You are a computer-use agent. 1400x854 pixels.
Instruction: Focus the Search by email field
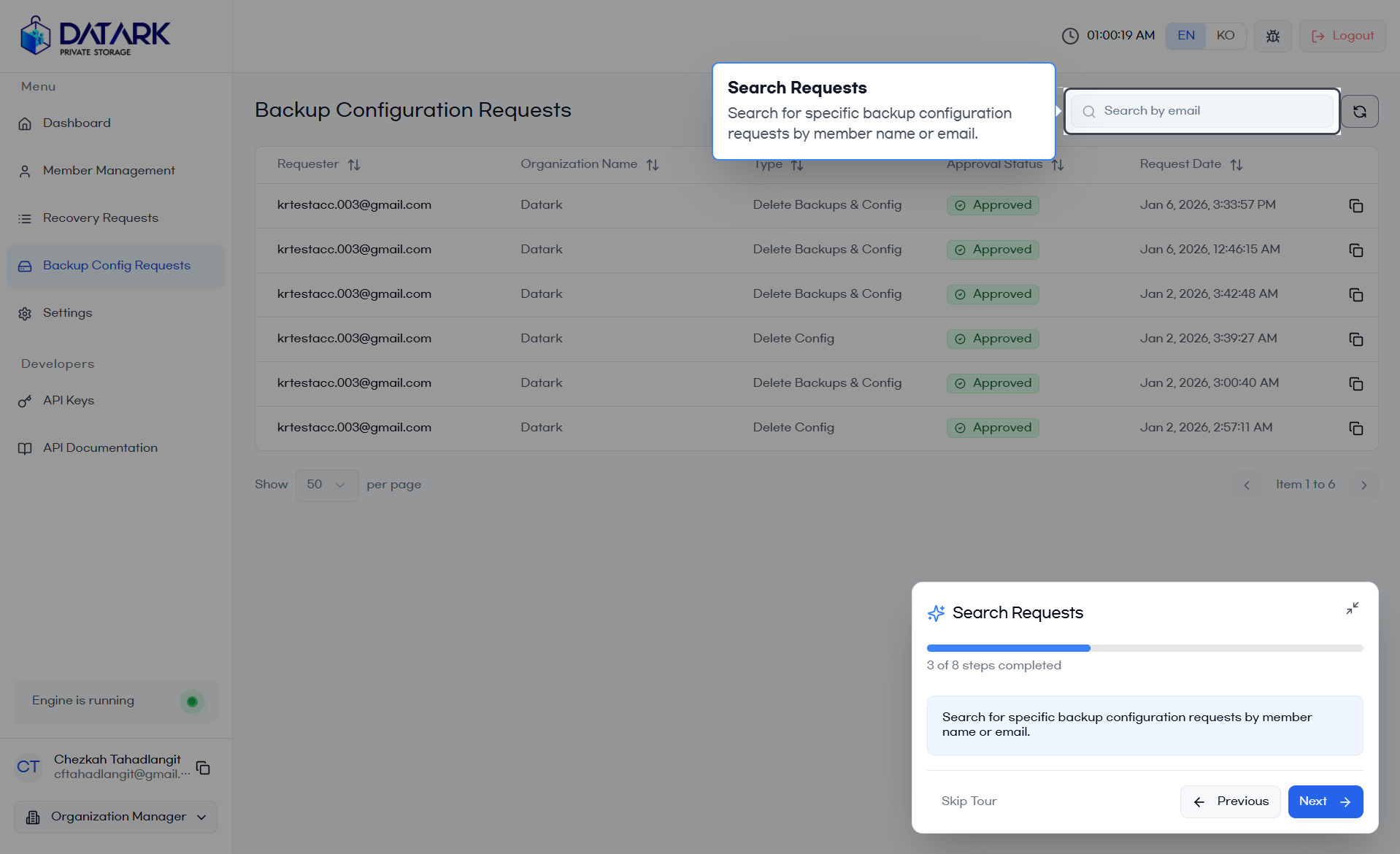[x=1212, y=111]
